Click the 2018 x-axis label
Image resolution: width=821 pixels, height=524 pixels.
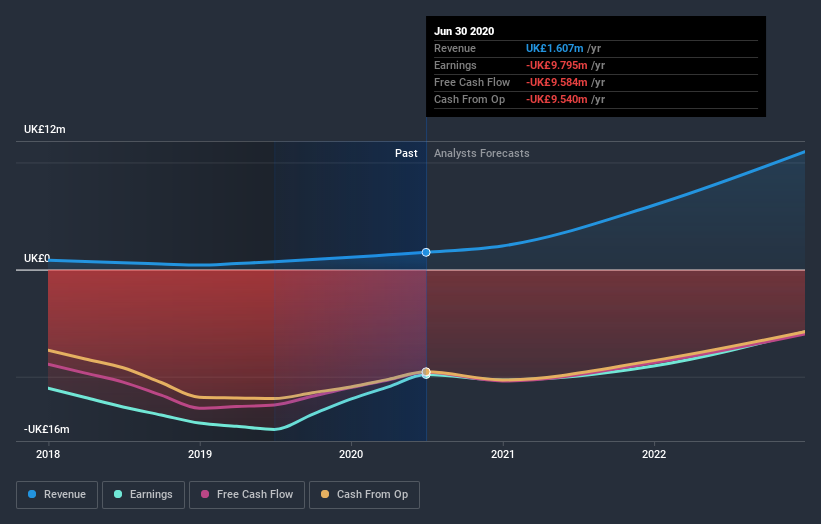[x=48, y=454]
